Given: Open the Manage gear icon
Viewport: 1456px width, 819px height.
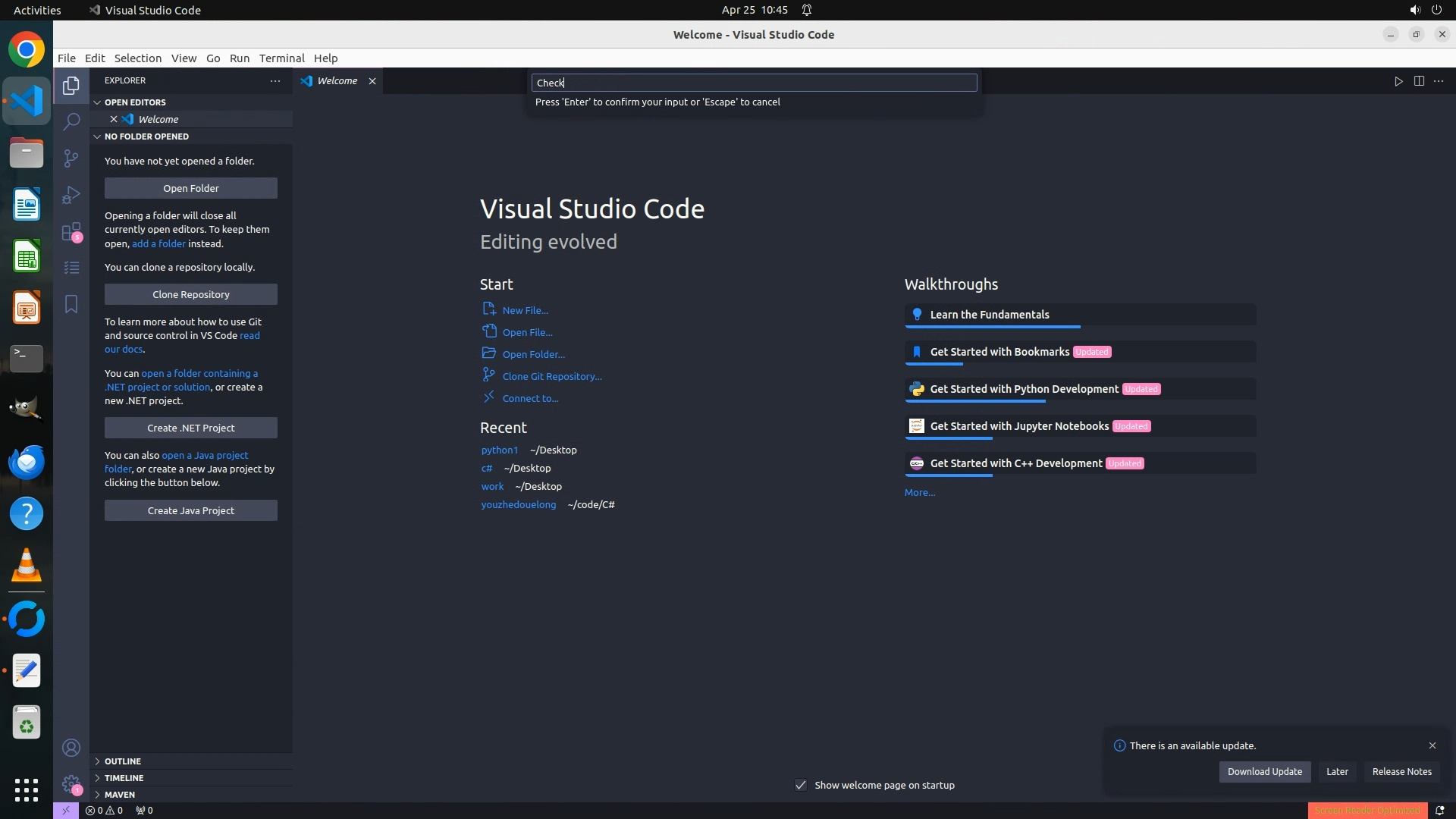Looking at the screenshot, I should tap(71, 784).
